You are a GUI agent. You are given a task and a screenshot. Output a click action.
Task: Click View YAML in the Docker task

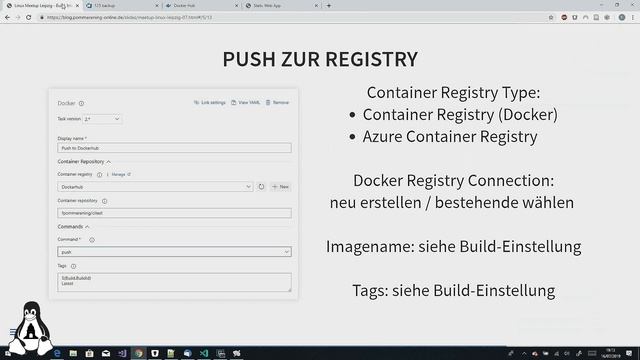(246, 102)
